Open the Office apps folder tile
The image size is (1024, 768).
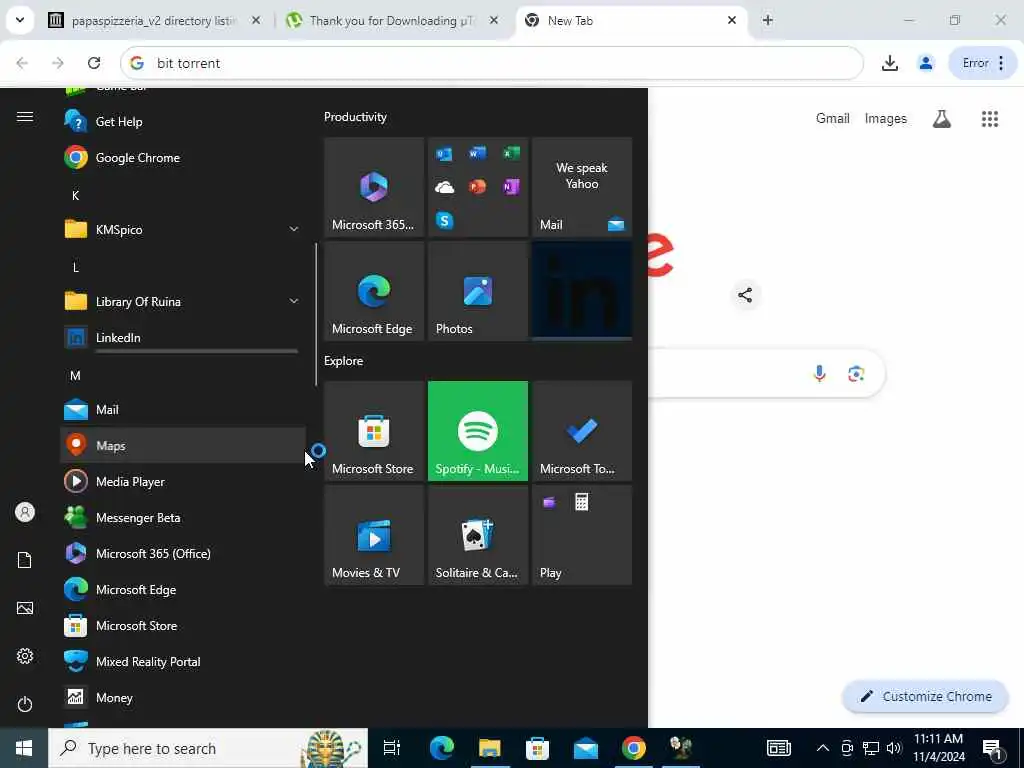click(x=477, y=187)
